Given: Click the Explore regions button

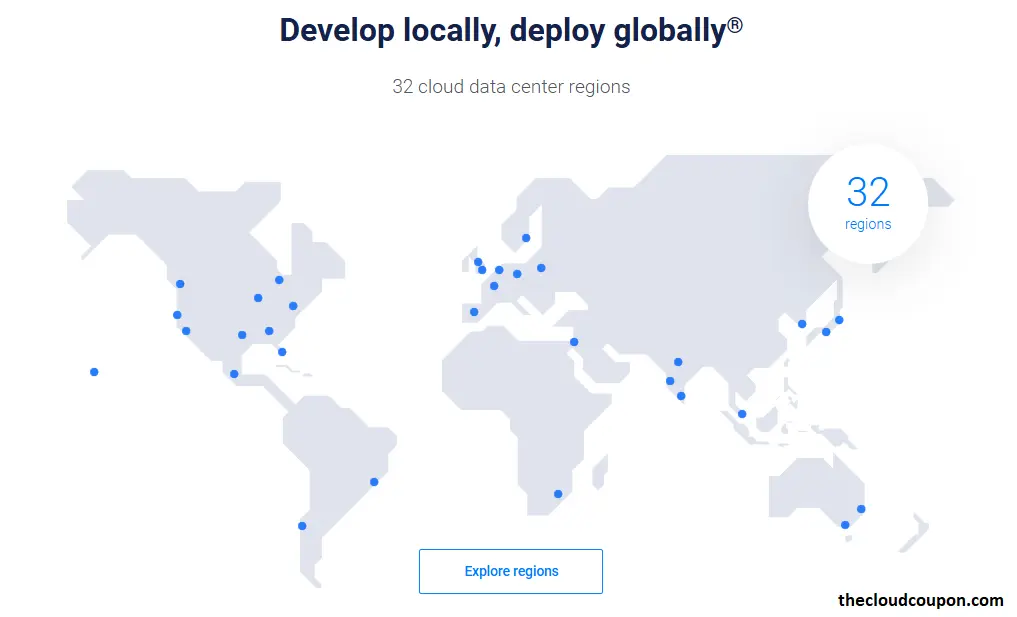Looking at the screenshot, I should click(510, 571).
